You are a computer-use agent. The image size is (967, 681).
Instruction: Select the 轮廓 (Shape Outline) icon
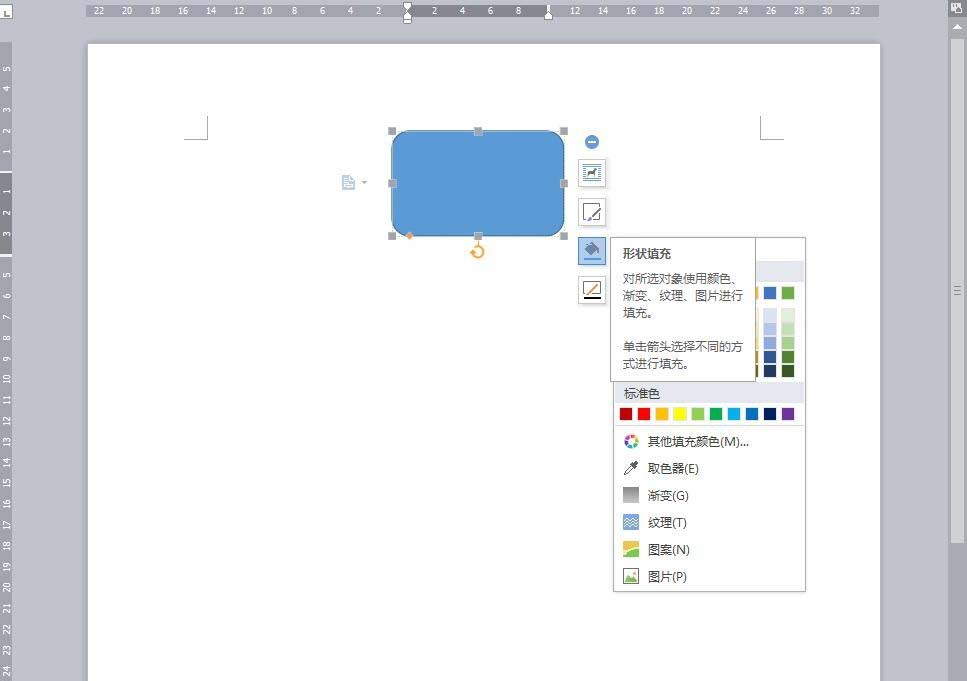[591, 289]
